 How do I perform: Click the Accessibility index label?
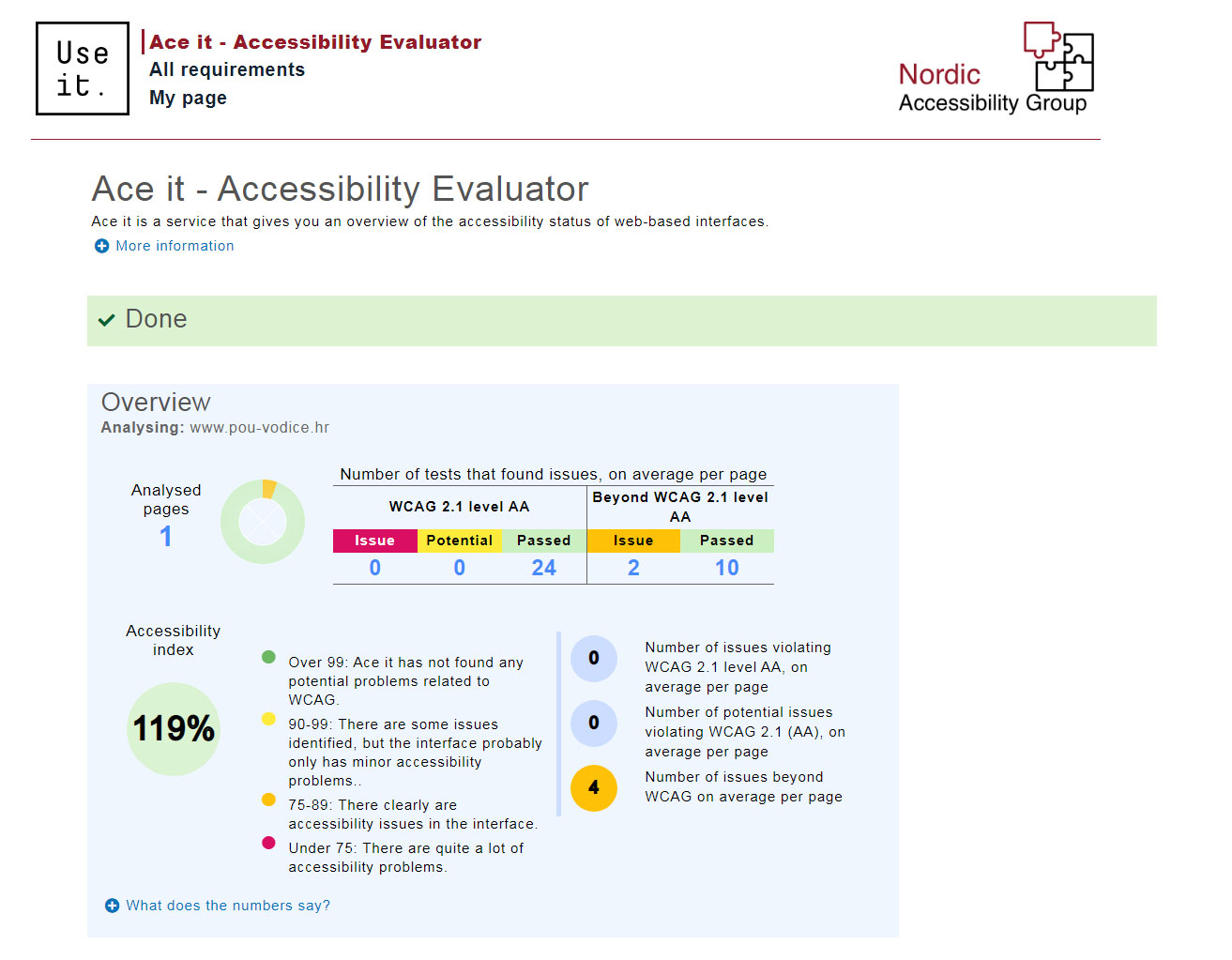point(174,640)
